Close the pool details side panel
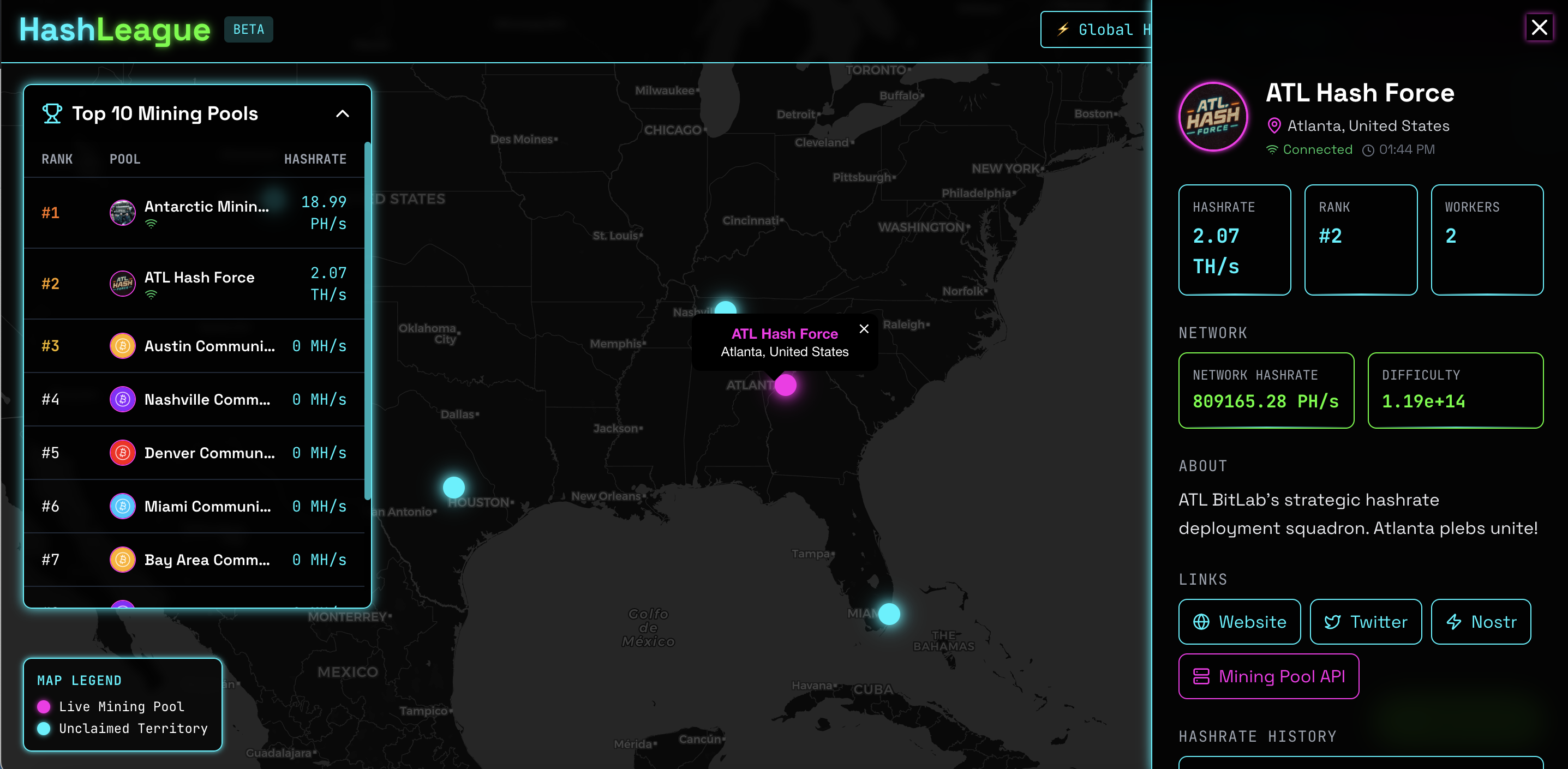Screen dimensions: 1568x769 click(x=1539, y=27)
